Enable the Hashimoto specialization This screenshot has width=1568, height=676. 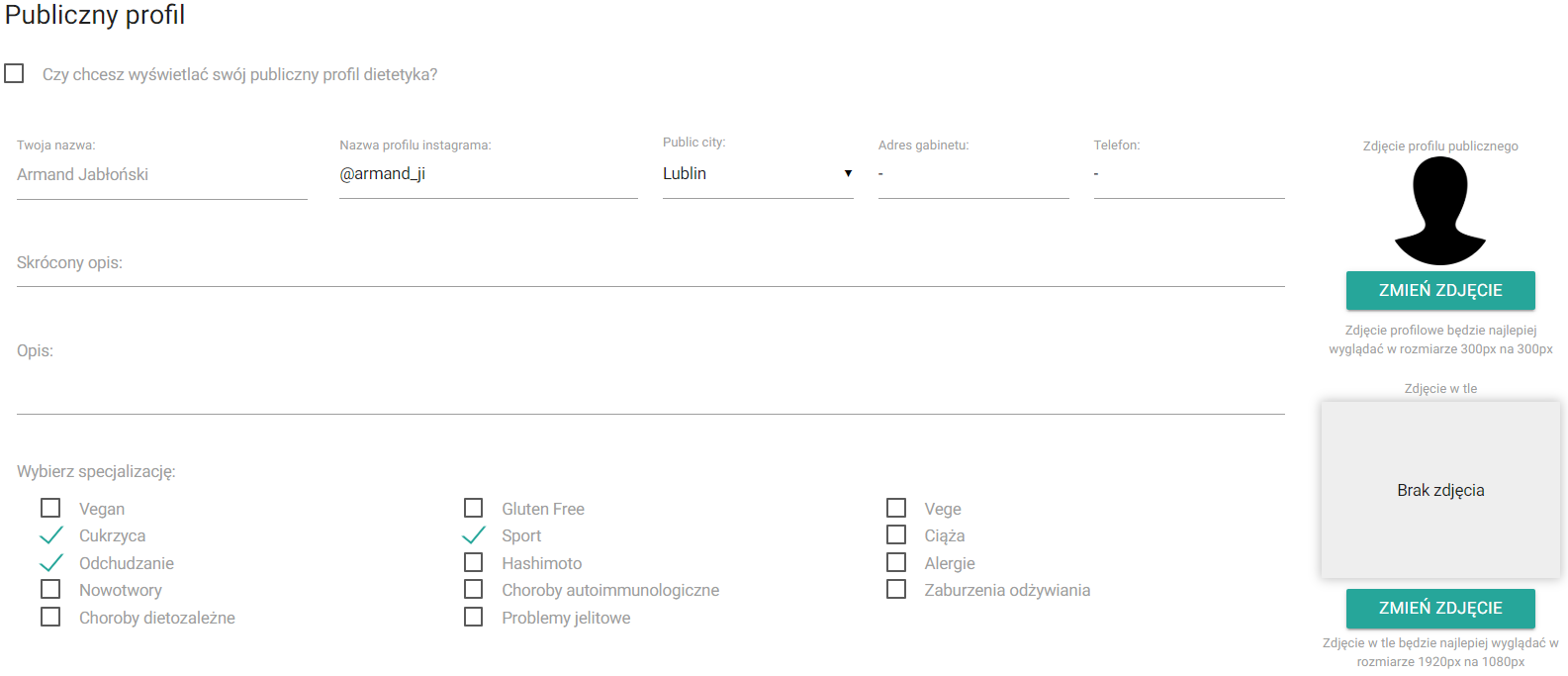tap(474, 562)
